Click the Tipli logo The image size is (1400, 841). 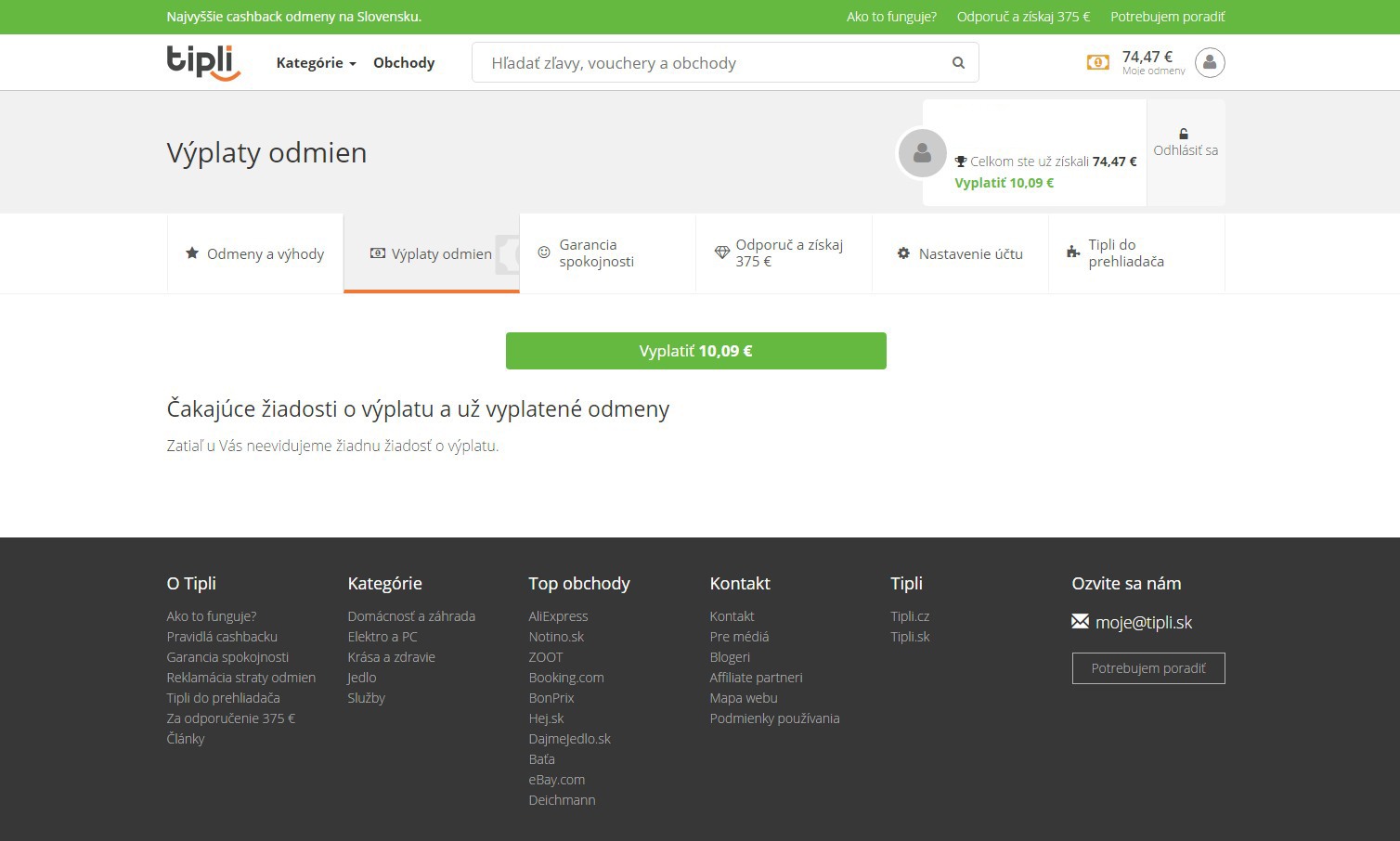[x=203, y=62]
